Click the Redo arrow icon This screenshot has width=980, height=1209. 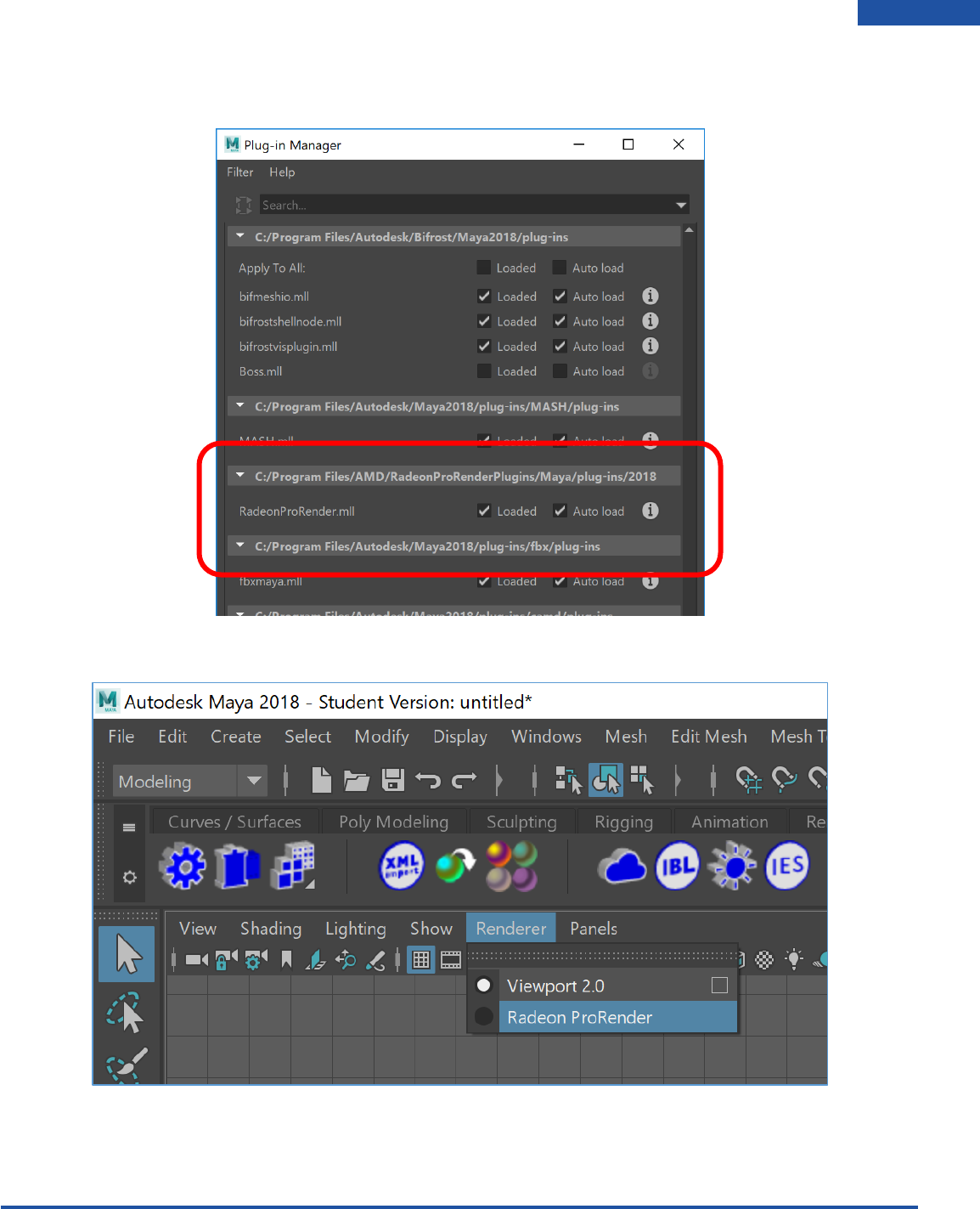coord(465,780)
